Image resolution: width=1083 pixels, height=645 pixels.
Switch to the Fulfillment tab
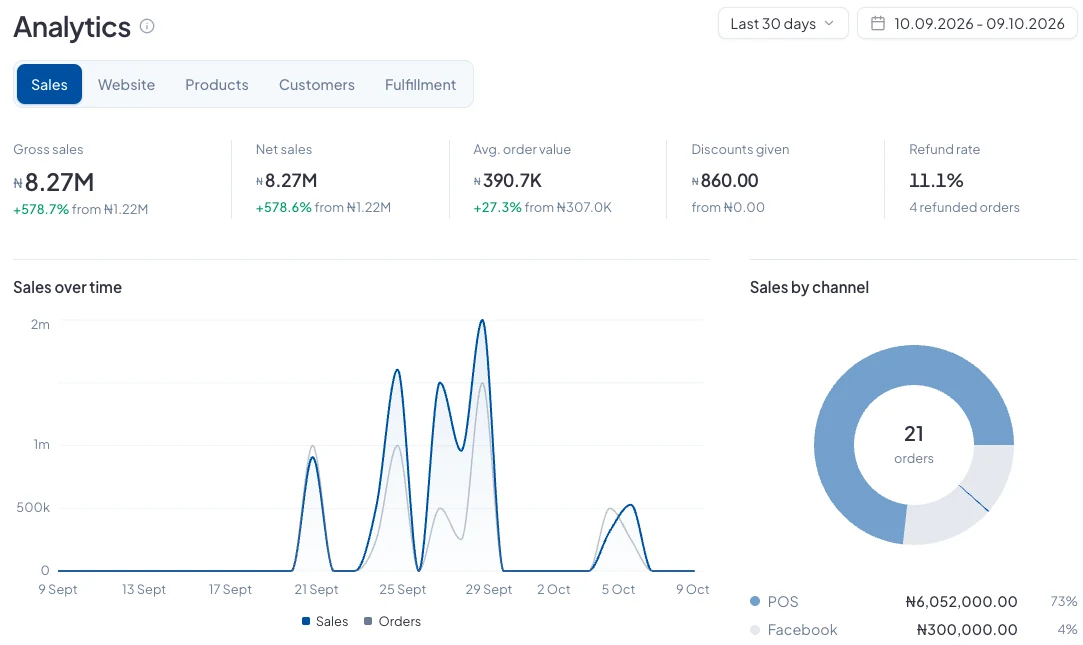(x=421, y=84)
